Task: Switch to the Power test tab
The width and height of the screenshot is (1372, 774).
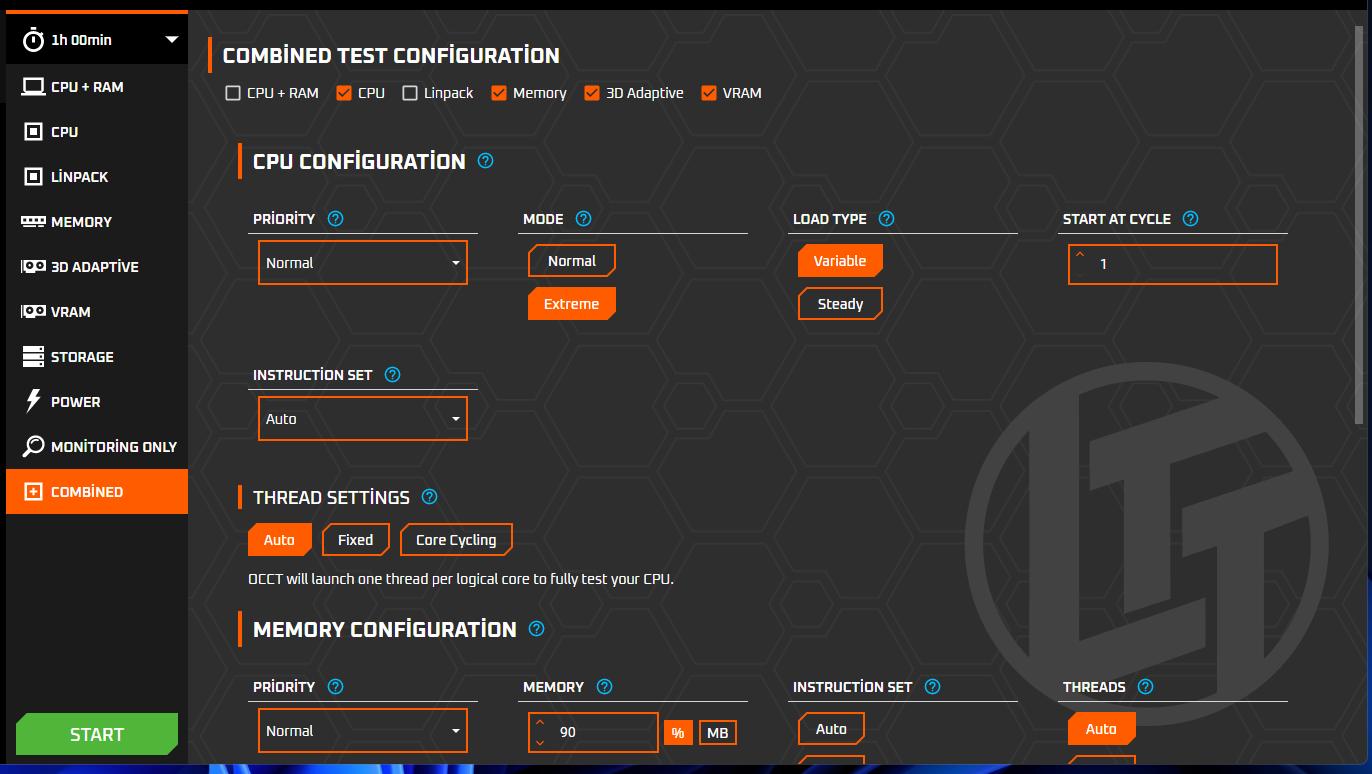Action: pyautogui.click(x=97, y=402)
